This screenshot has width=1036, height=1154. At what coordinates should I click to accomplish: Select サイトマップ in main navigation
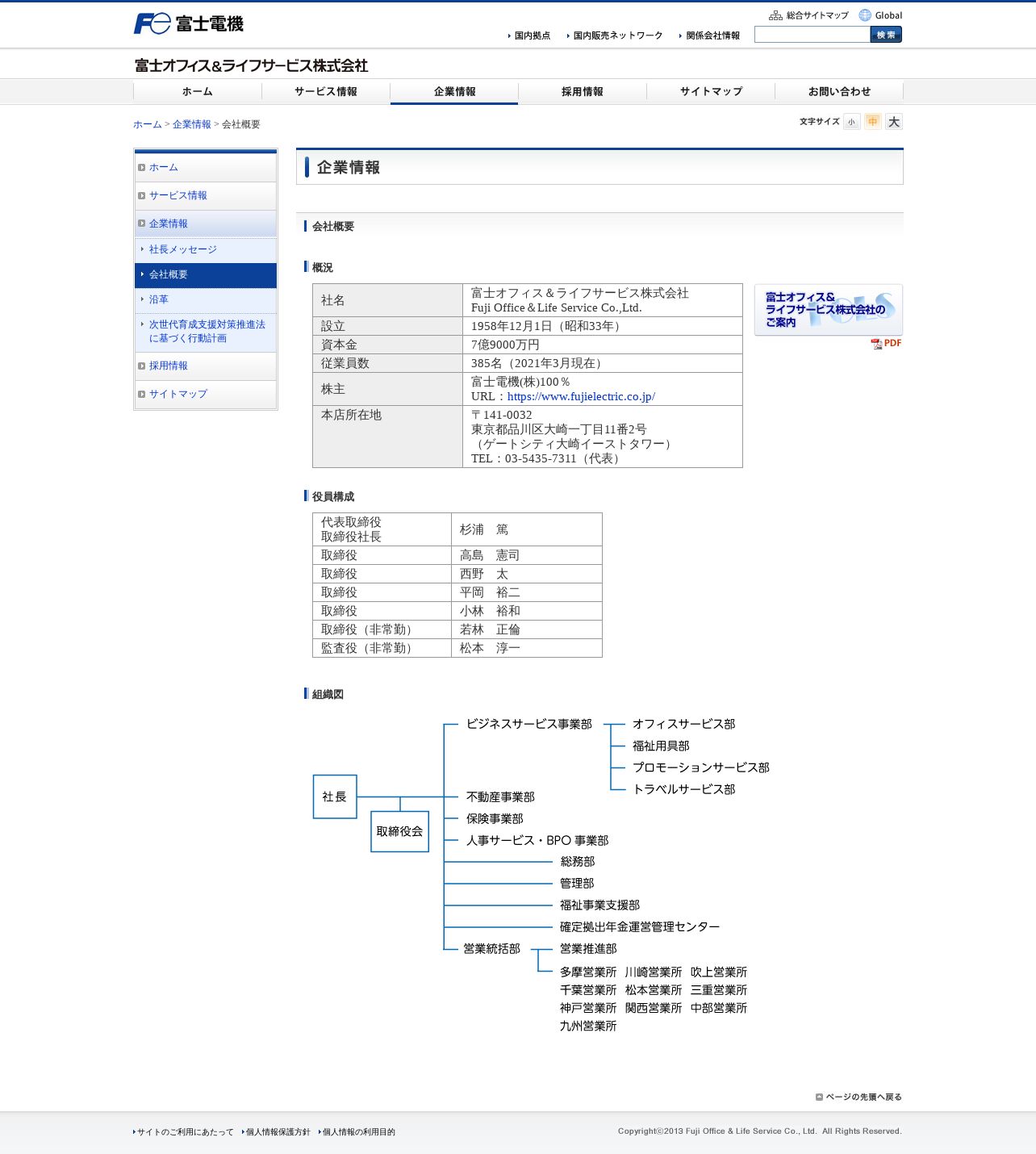click(x=711, y=92)
